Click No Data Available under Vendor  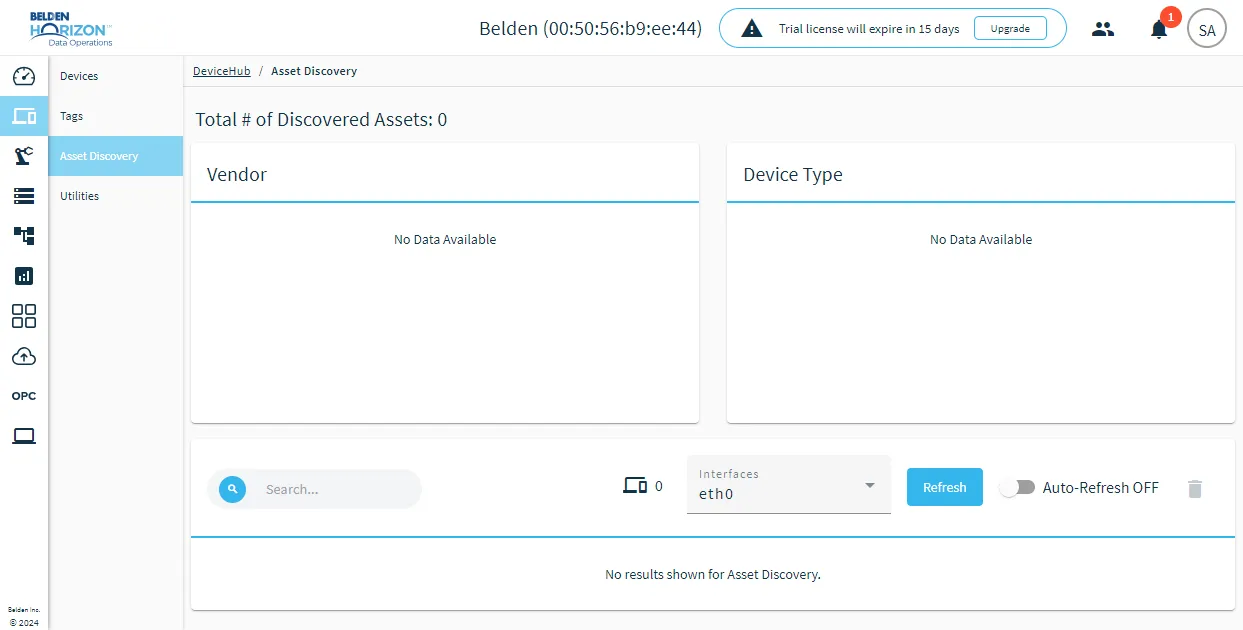point(445,239)
